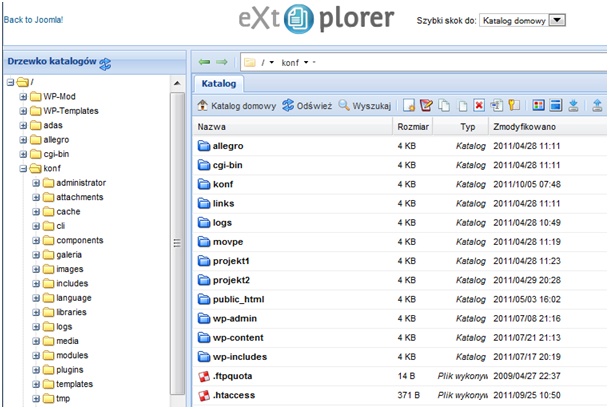Click the new file/folder toolbar icon
The image size is (609, 409).
click(409, 105)
